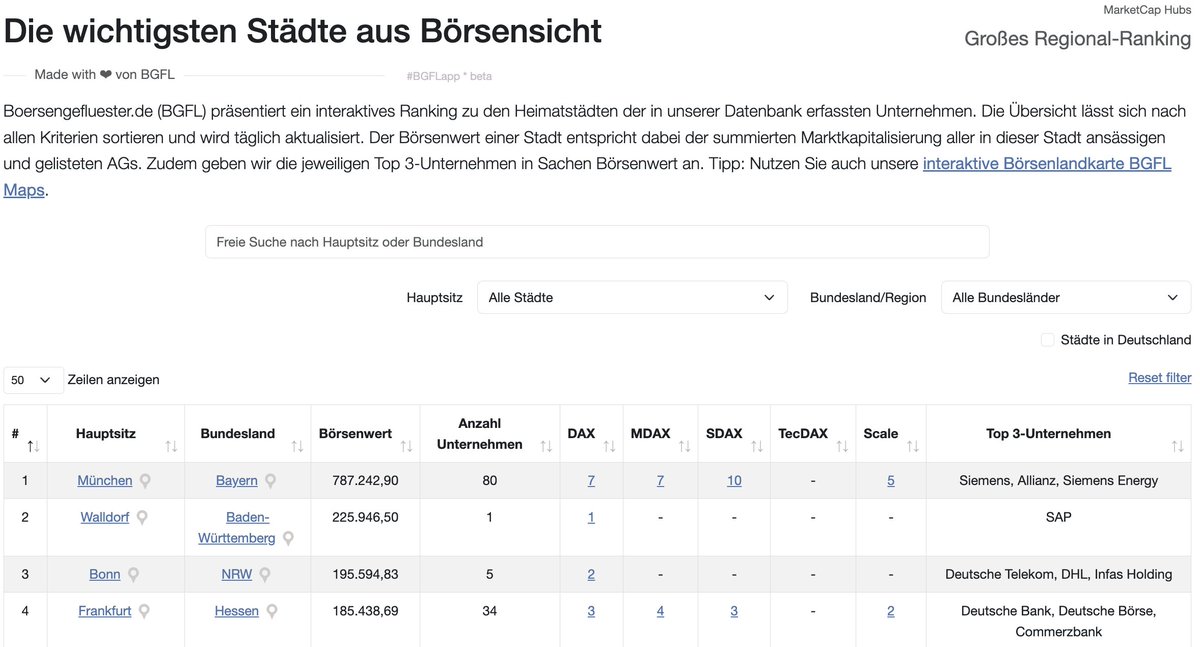
Task: Click the Börsenwert value 787.242,90
Action: click(x=365, y=481)
